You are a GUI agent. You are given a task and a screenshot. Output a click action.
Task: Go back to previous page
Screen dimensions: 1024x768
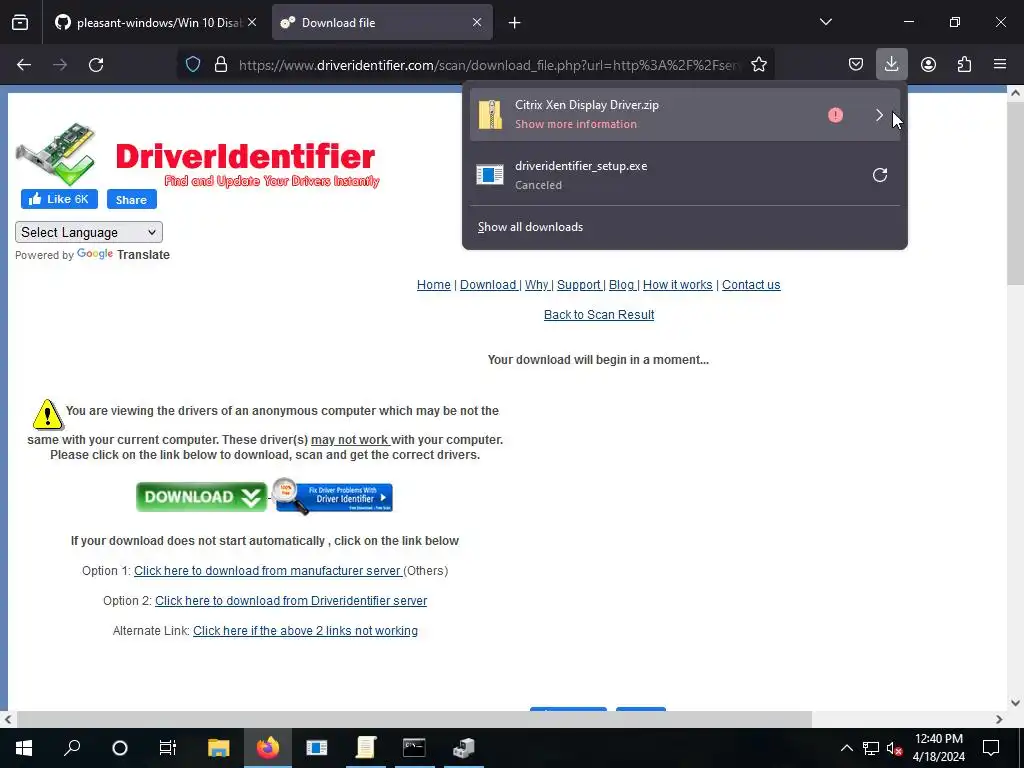pos(24,65)
